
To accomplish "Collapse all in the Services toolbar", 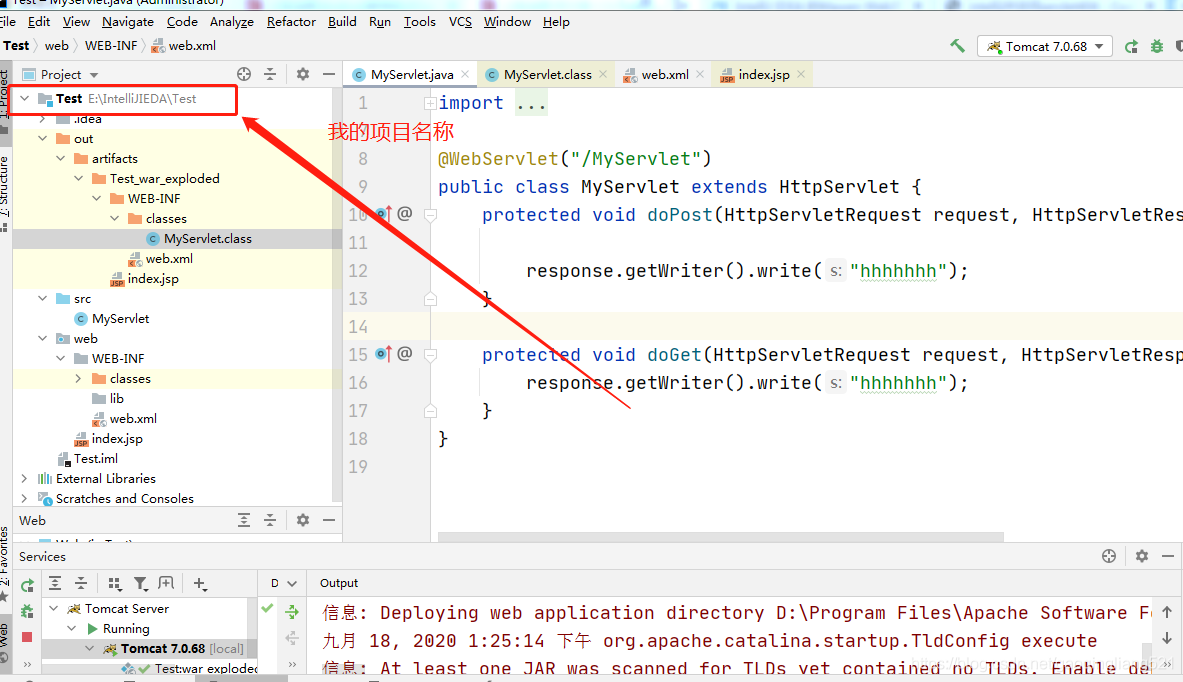I will point(81,583).
